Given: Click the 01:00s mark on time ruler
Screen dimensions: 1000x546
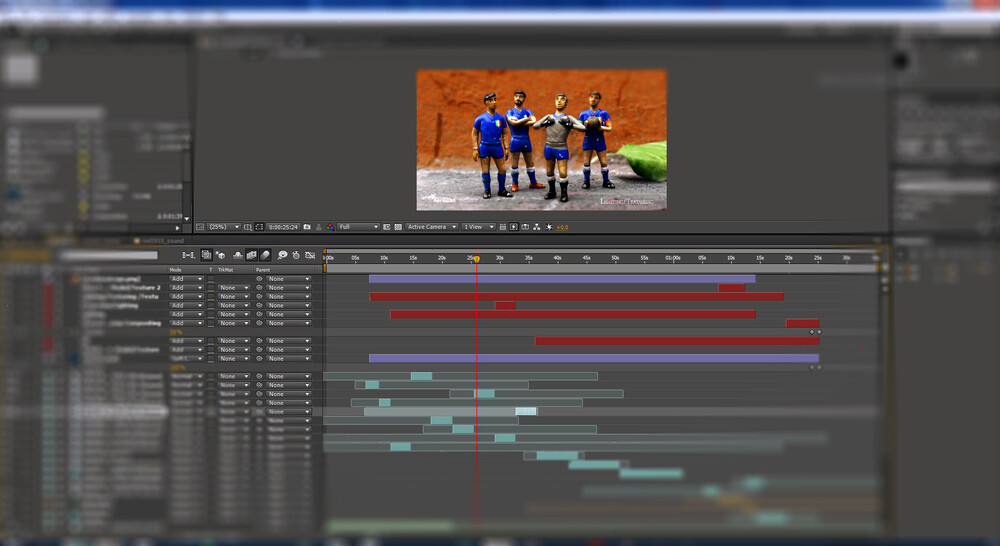Looking at the screenshot, I should click(x=673, y=258).
